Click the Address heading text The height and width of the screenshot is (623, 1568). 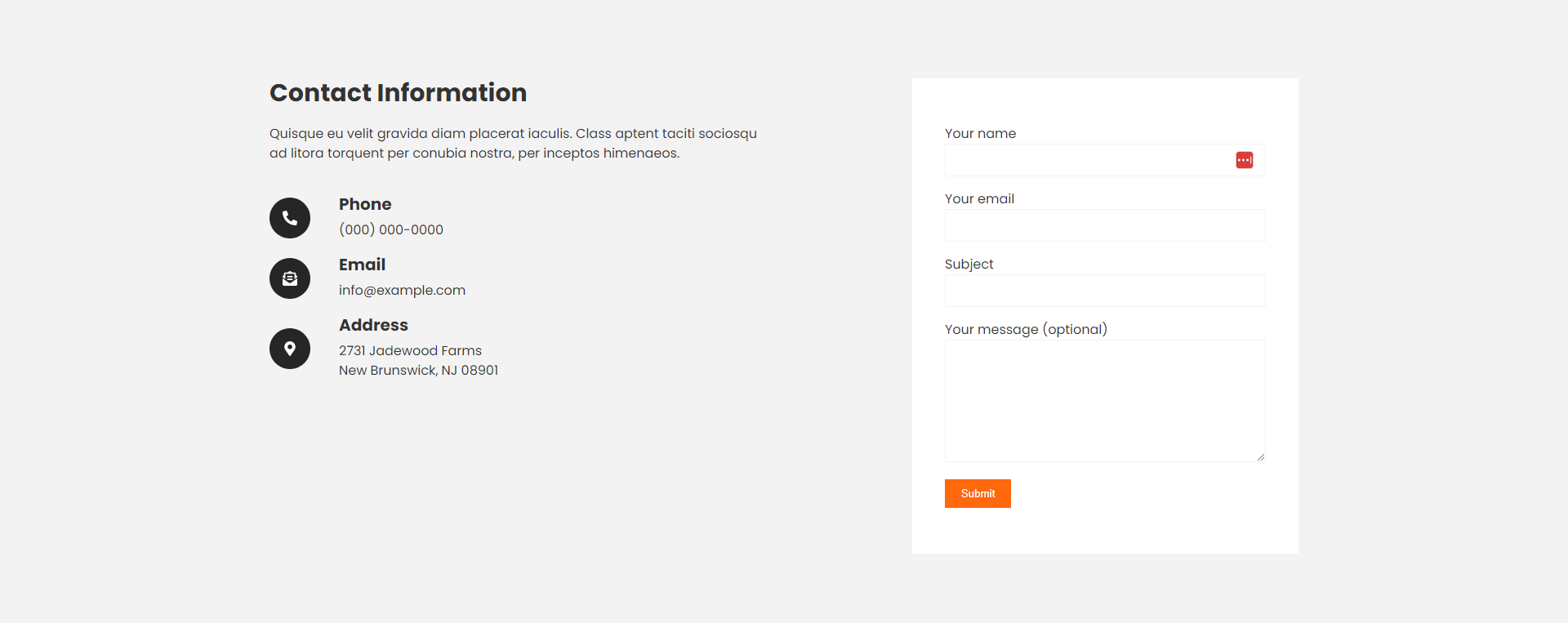373,325
